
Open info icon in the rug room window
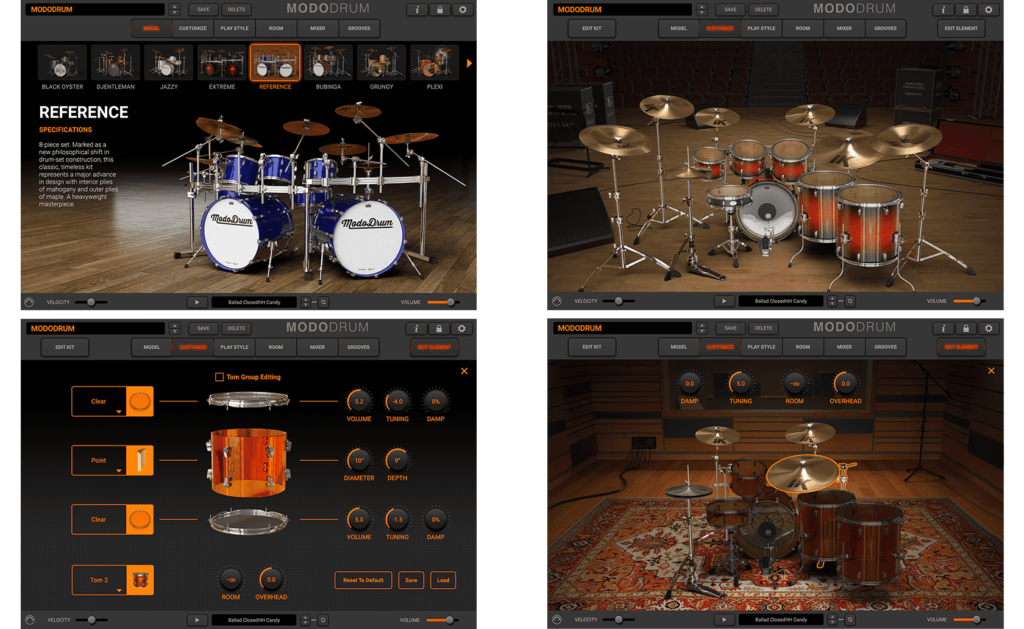click(x=943, y=328)
